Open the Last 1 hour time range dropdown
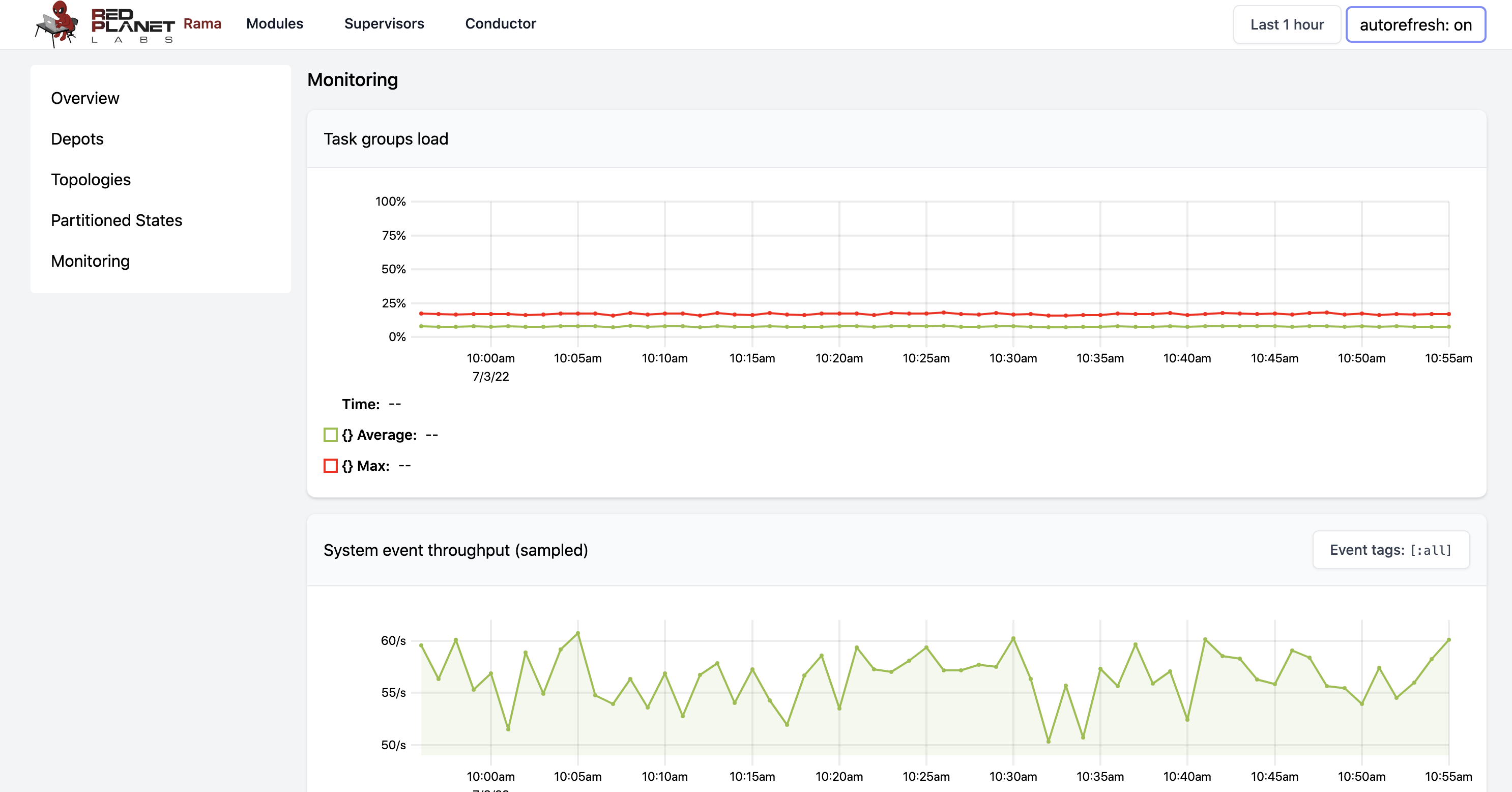 1287,24
